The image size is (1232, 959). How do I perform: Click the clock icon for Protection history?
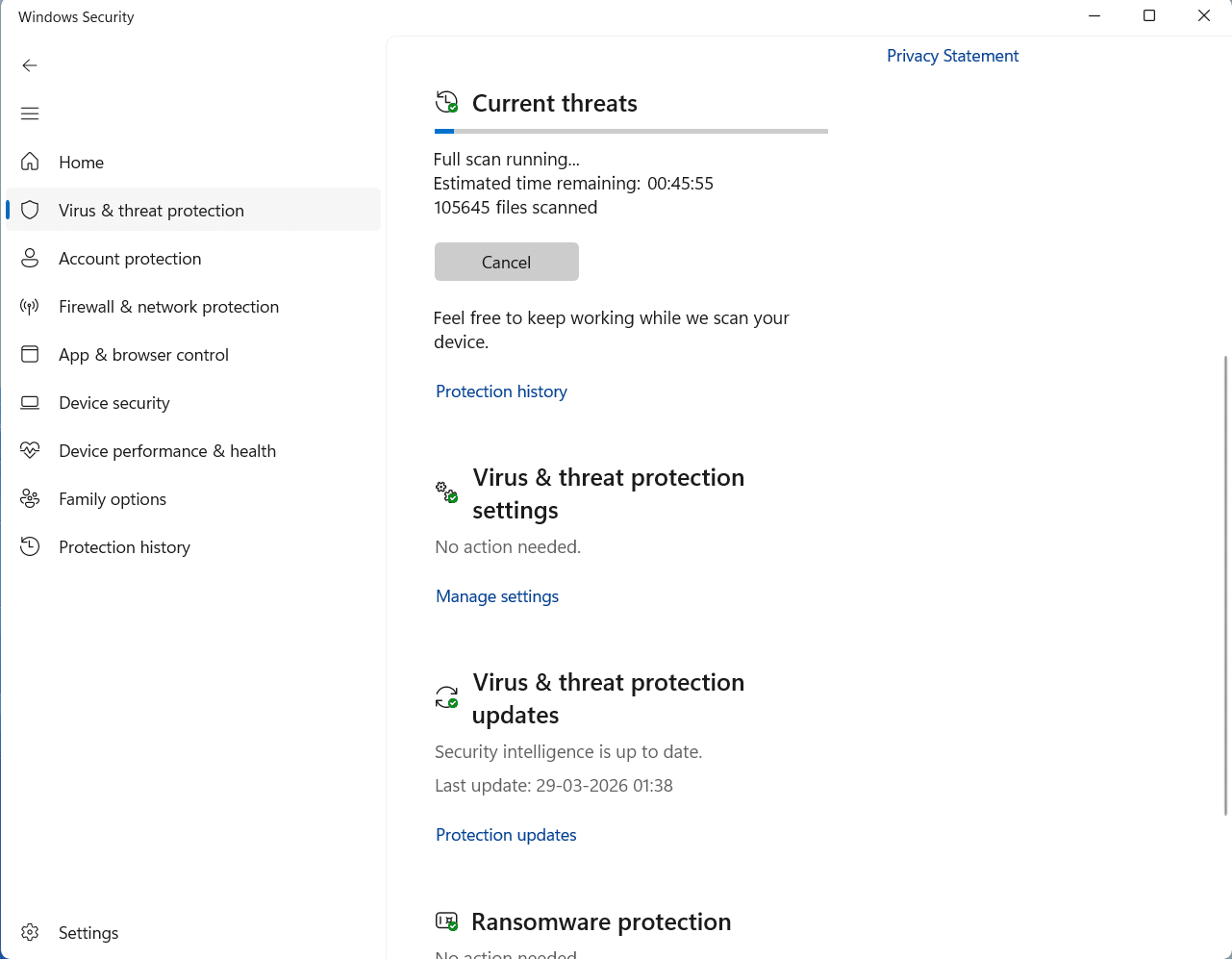click(30, 546)
